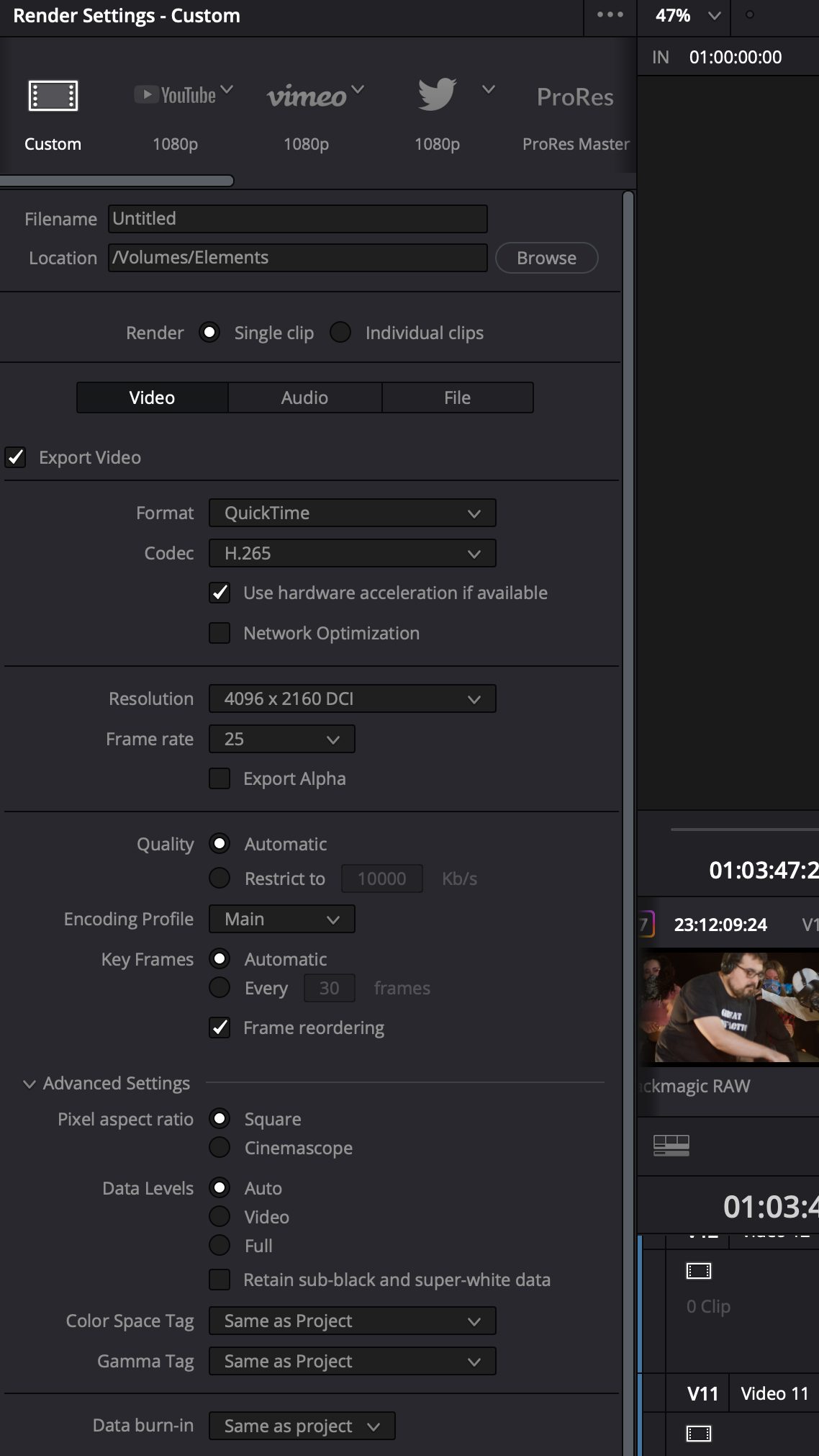Open the Resolution 4096 x 2160 DCI dropdown
This screenshot has width=819, height=1456.
353,699
